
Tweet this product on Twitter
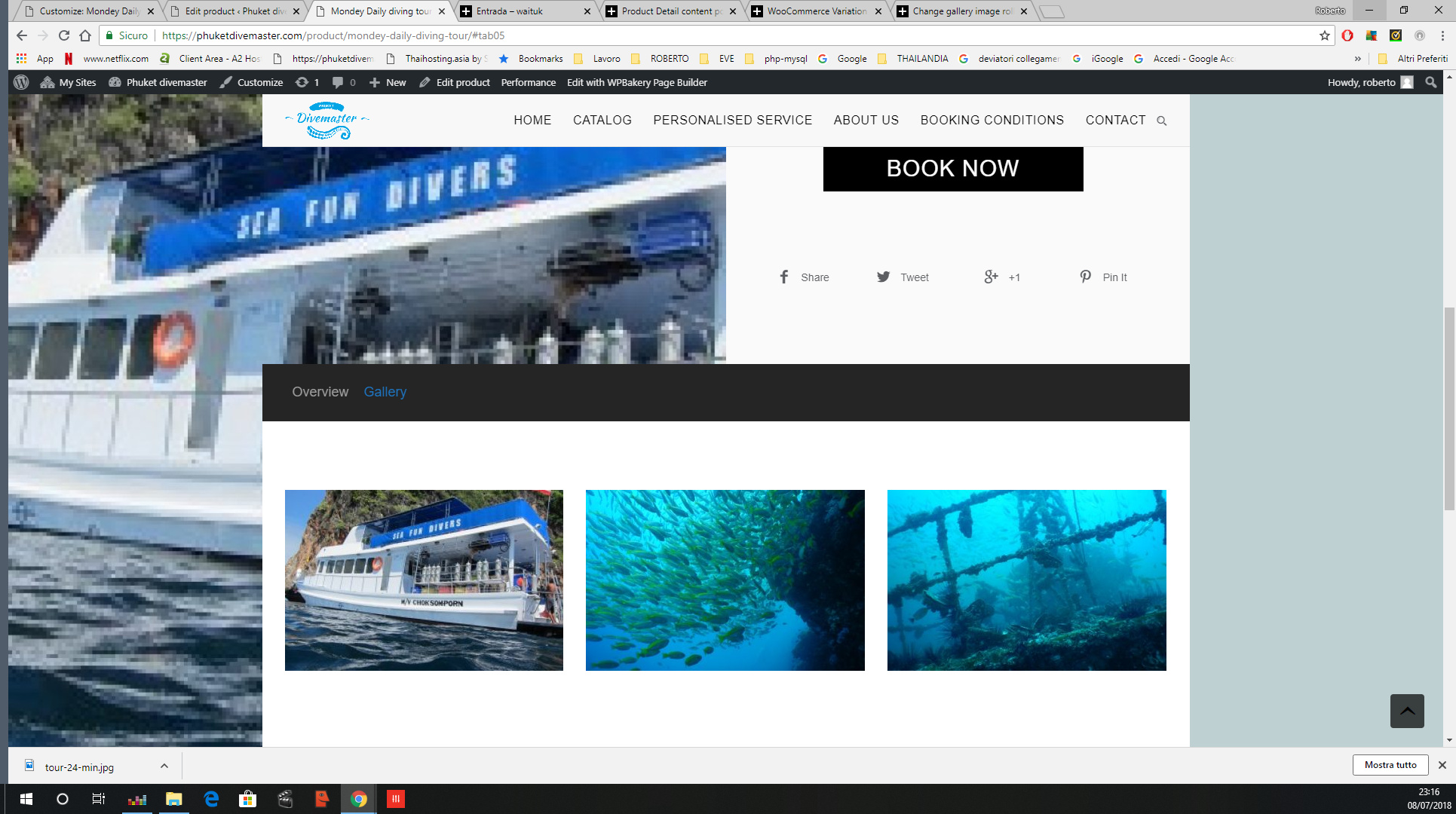[903, 277]
